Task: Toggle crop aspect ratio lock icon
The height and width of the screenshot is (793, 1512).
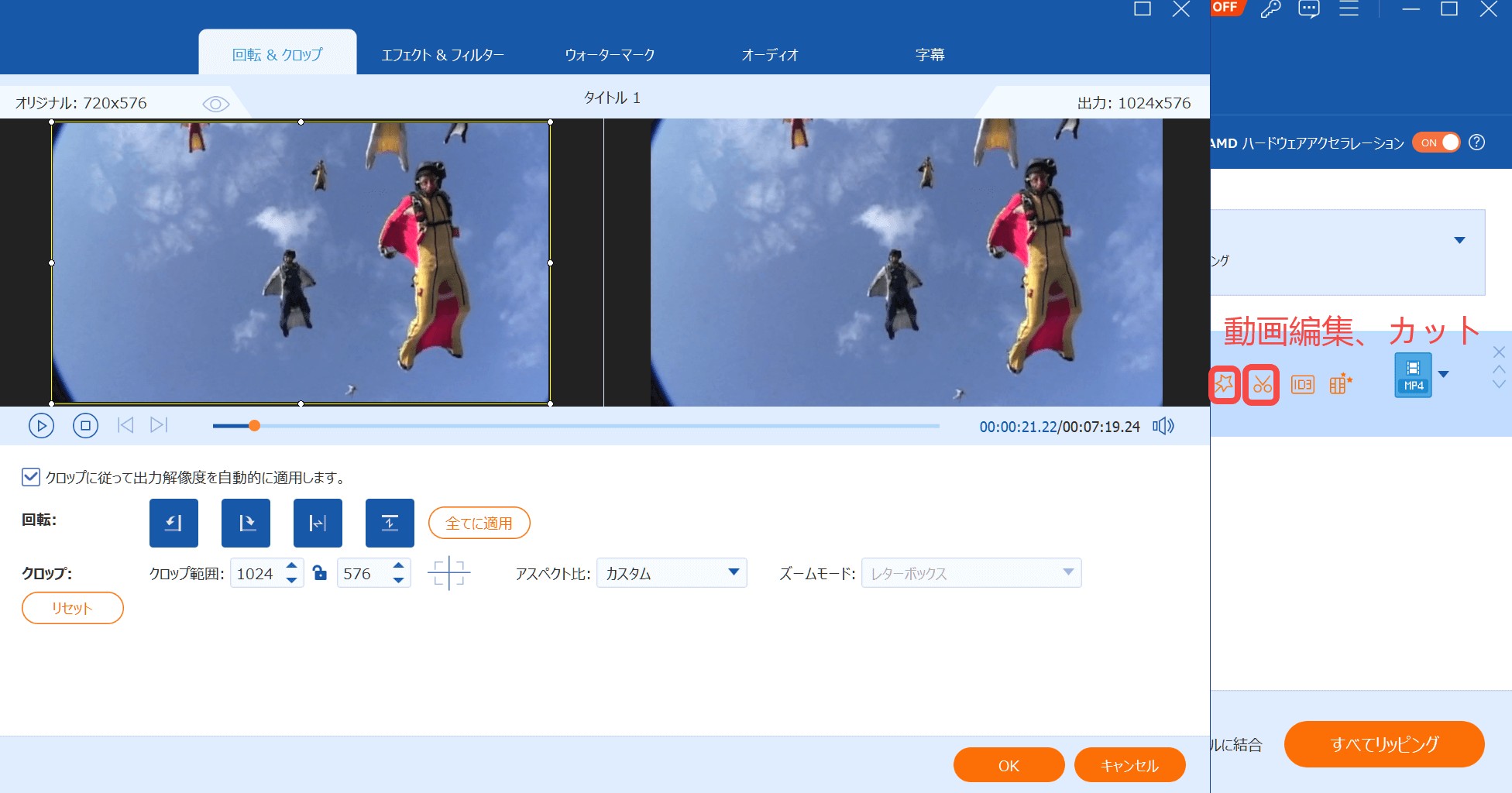Action: point(320,573)
